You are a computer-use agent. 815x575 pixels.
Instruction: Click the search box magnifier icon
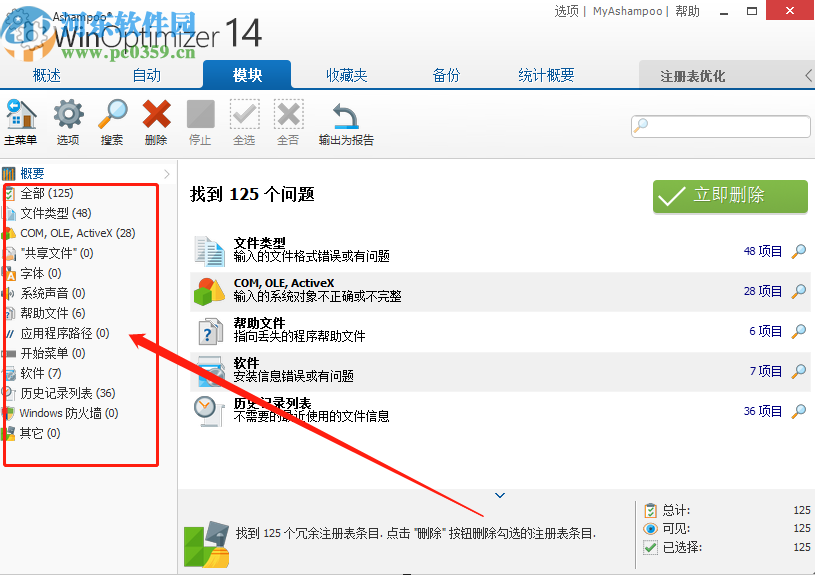(x=641, y=126)
